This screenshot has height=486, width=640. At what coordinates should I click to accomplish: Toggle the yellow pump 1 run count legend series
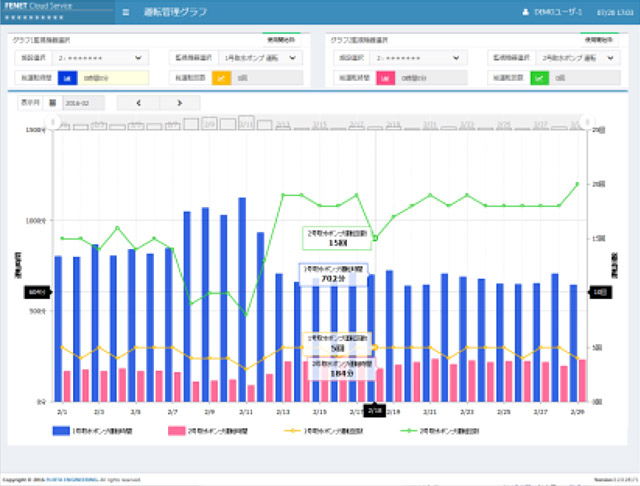(324, 431)
